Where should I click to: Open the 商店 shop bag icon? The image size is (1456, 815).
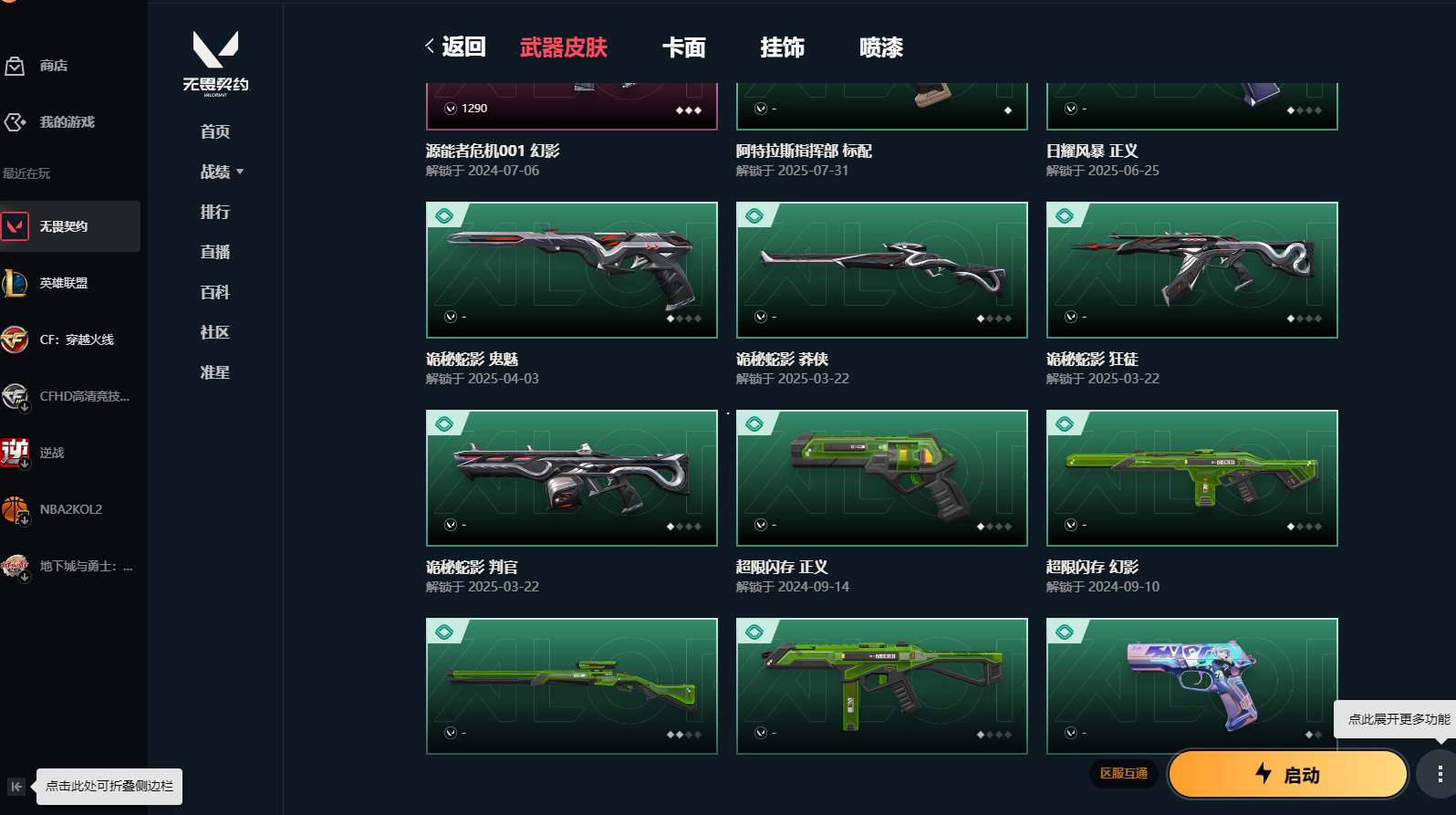click(15, 66)
